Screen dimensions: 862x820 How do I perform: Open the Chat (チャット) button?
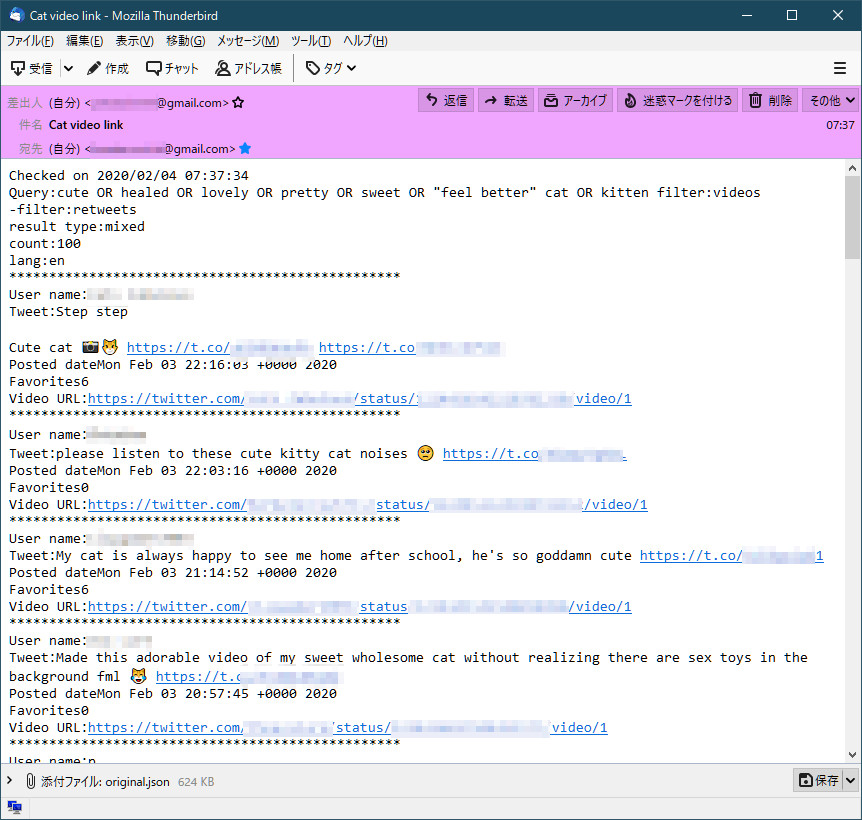click(172, 68)
